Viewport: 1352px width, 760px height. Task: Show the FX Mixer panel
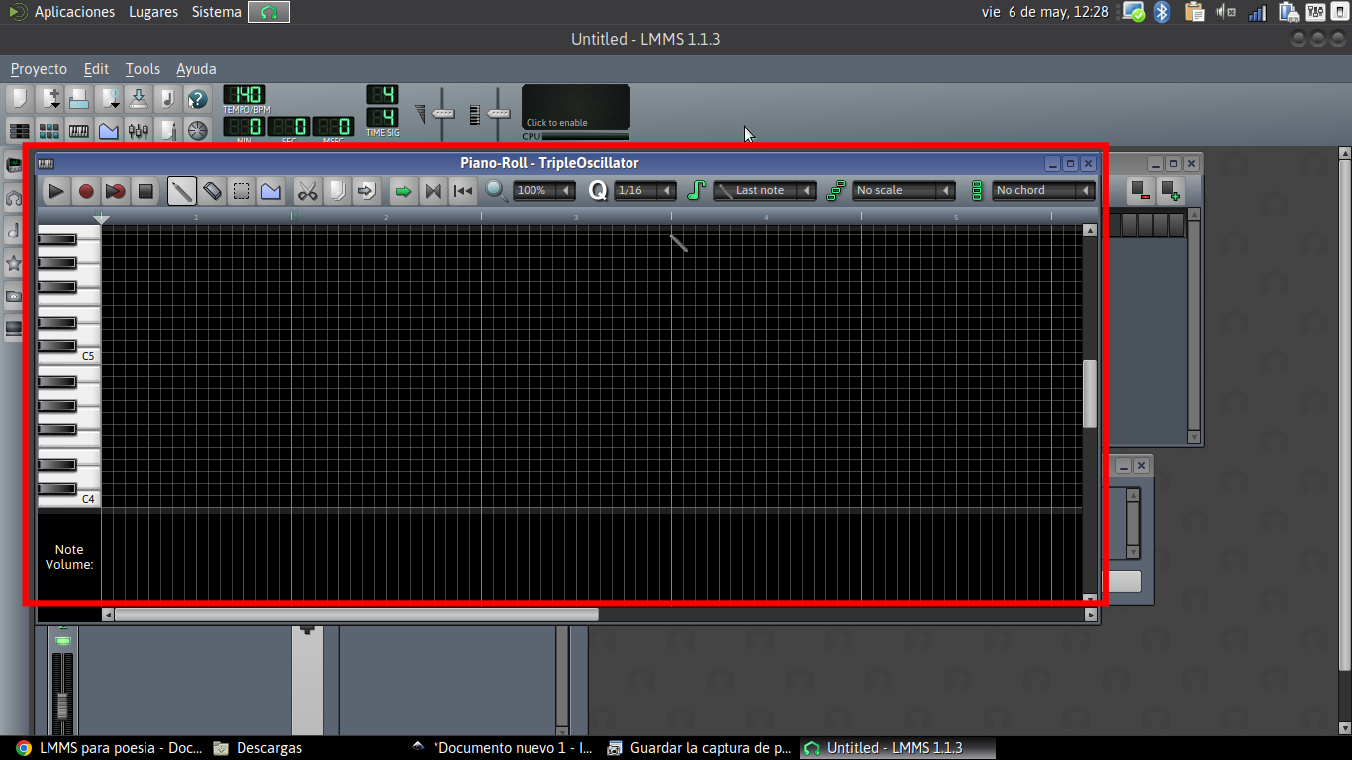tap(137, 130)
